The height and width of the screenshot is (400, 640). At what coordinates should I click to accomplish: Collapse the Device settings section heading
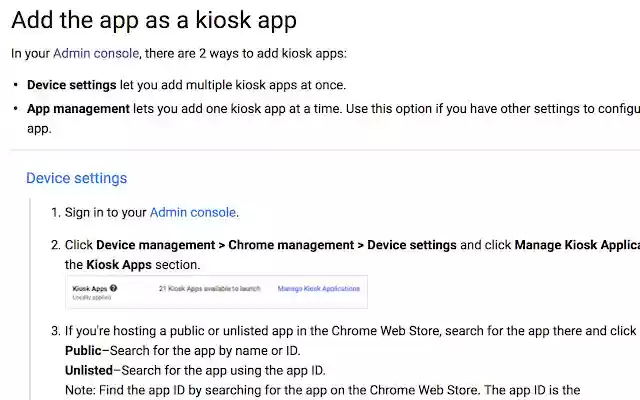pyautogui.click(x=76, y=178)
